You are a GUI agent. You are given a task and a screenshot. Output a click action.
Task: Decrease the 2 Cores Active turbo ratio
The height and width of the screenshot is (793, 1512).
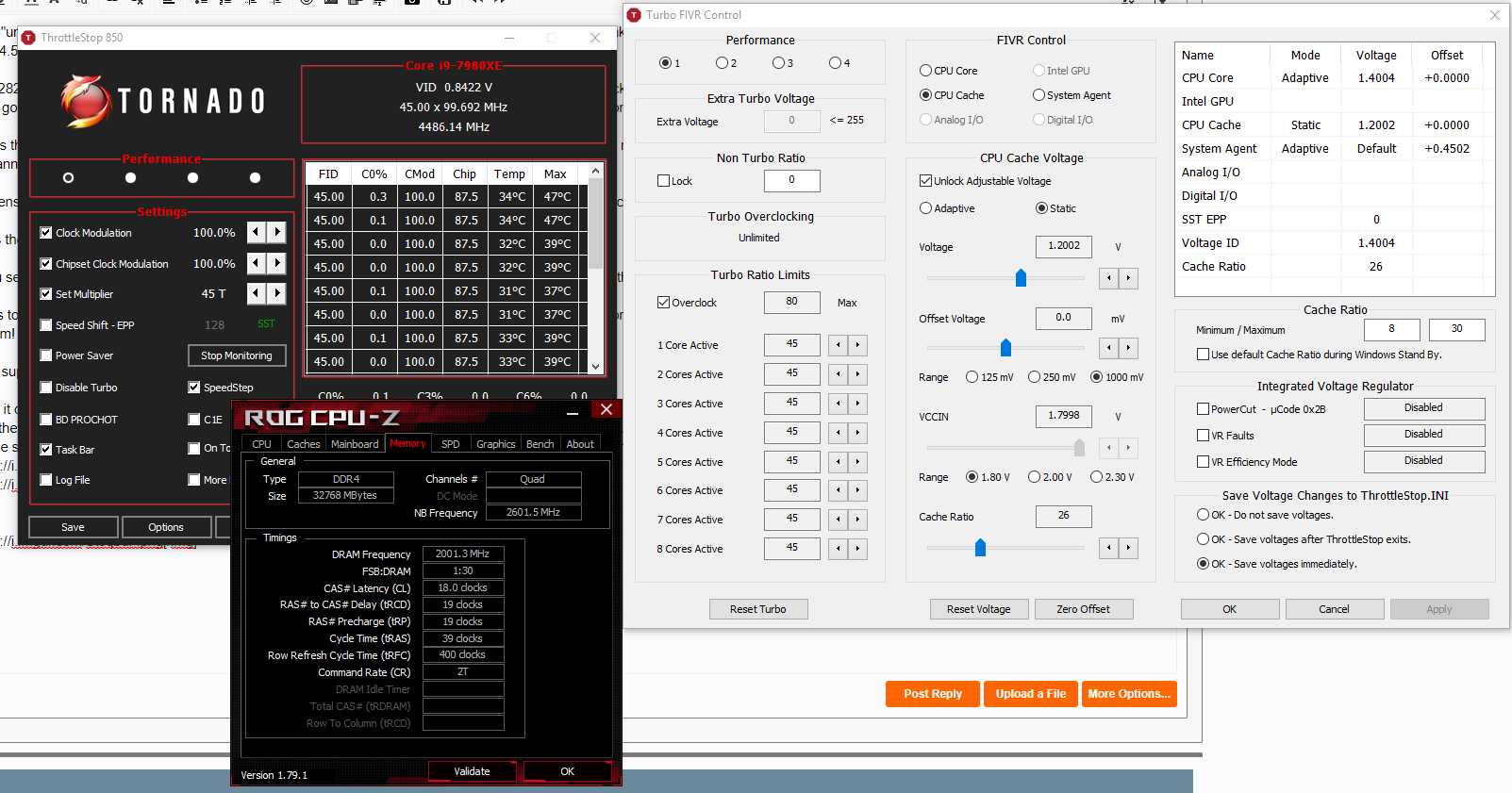pyautogui.click(x=839, y=374)
